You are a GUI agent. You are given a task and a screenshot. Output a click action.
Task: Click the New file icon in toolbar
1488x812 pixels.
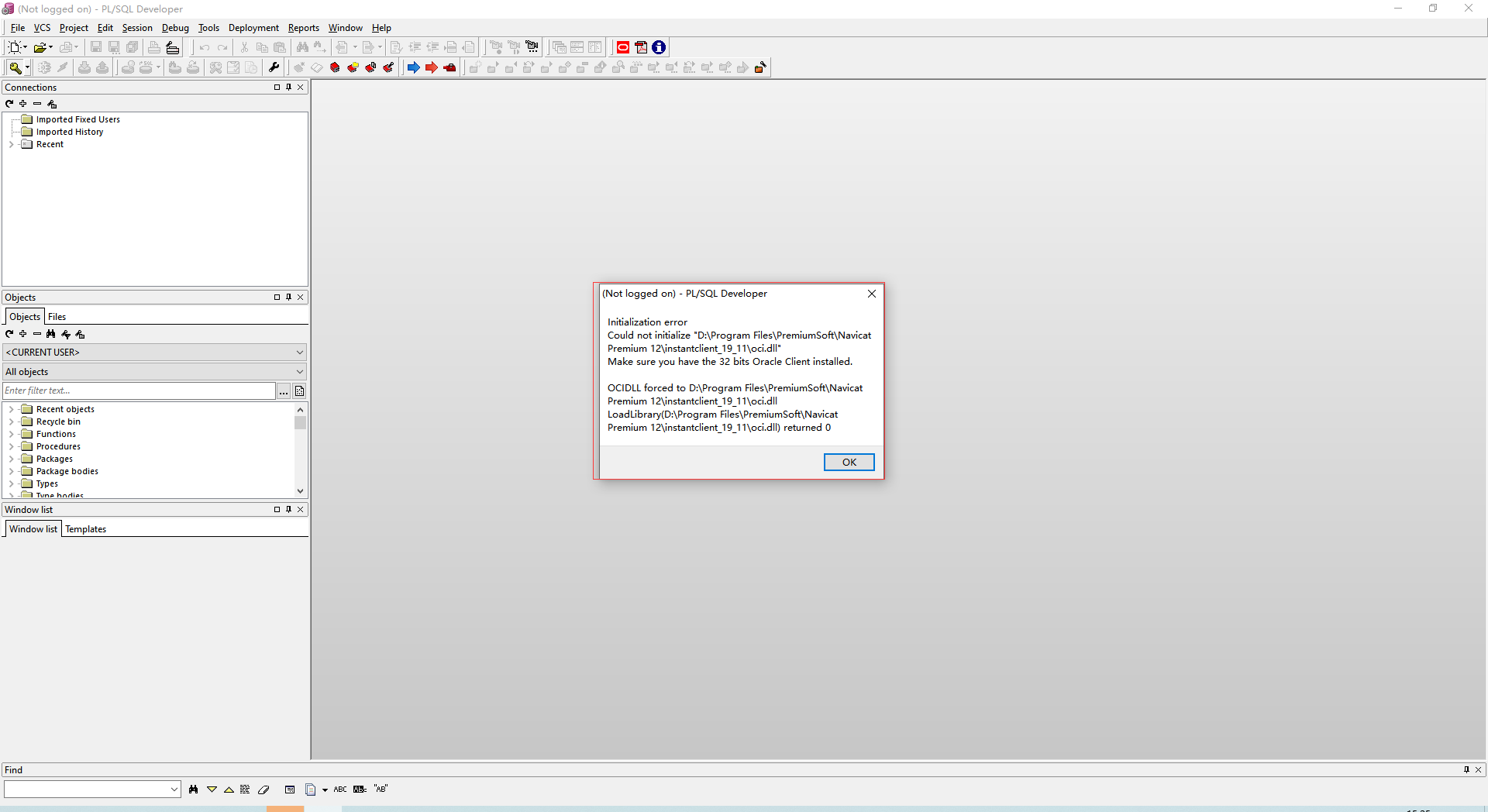[x=14, y=47]
